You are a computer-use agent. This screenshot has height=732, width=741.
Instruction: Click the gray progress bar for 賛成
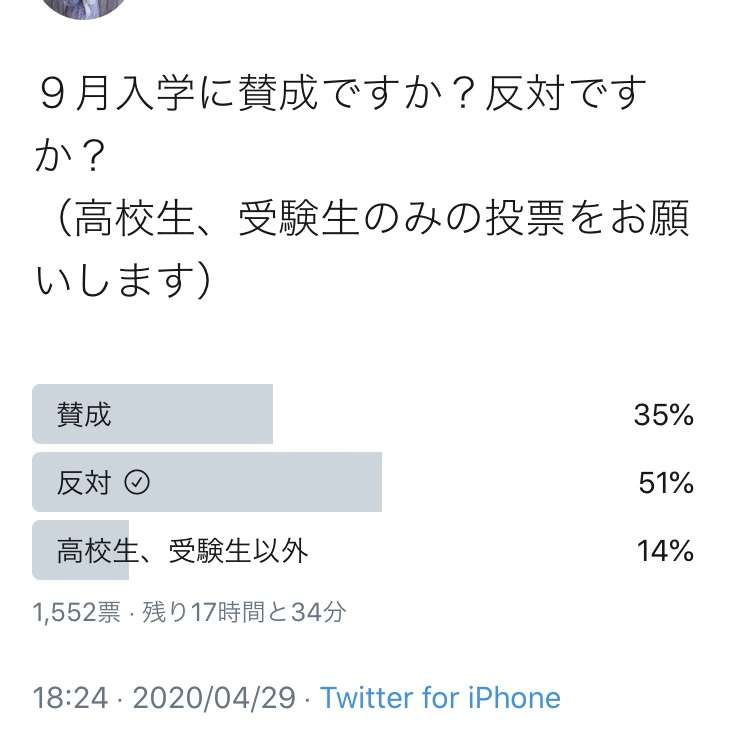(x=153, y=414)
